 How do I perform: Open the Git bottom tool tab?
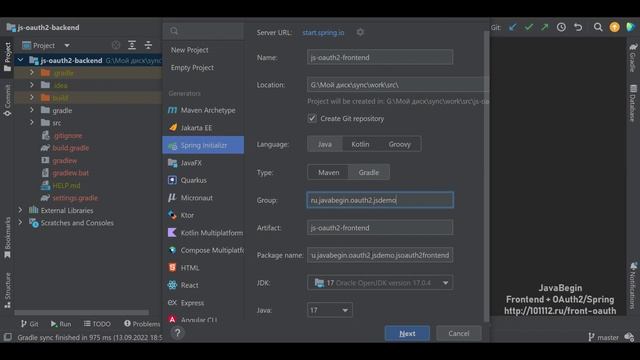click(29, 324)
